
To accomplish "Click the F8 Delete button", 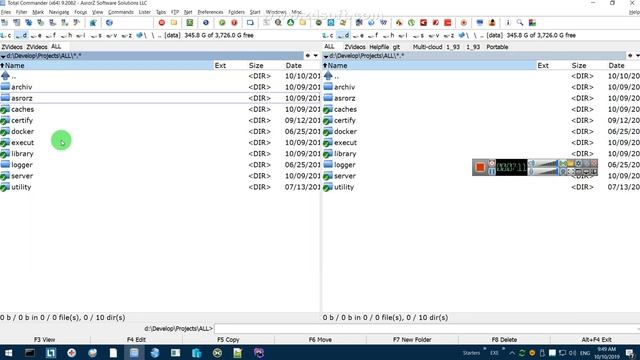I will tap(504, 340).
